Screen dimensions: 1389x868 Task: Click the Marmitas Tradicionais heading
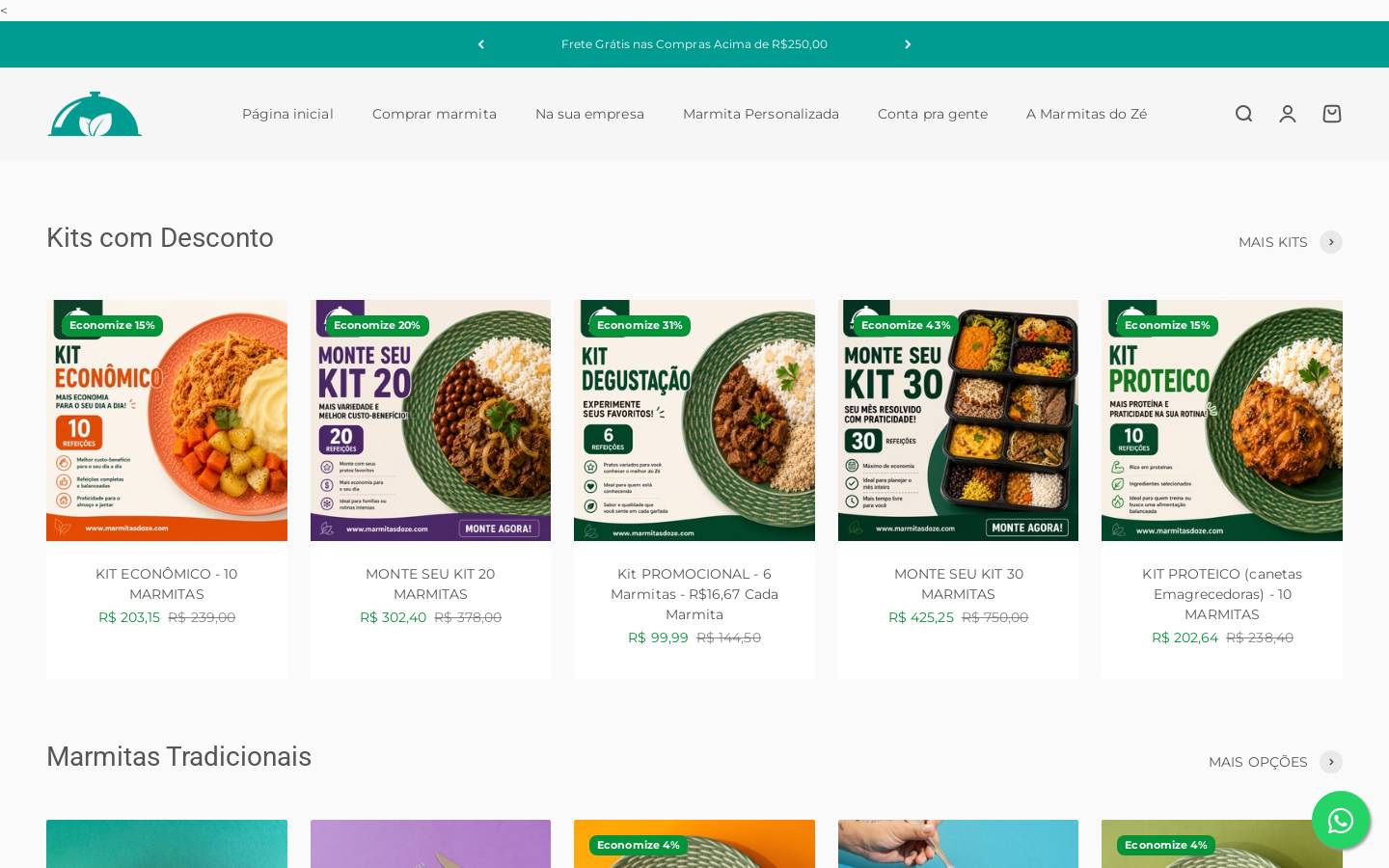[179, 757]
